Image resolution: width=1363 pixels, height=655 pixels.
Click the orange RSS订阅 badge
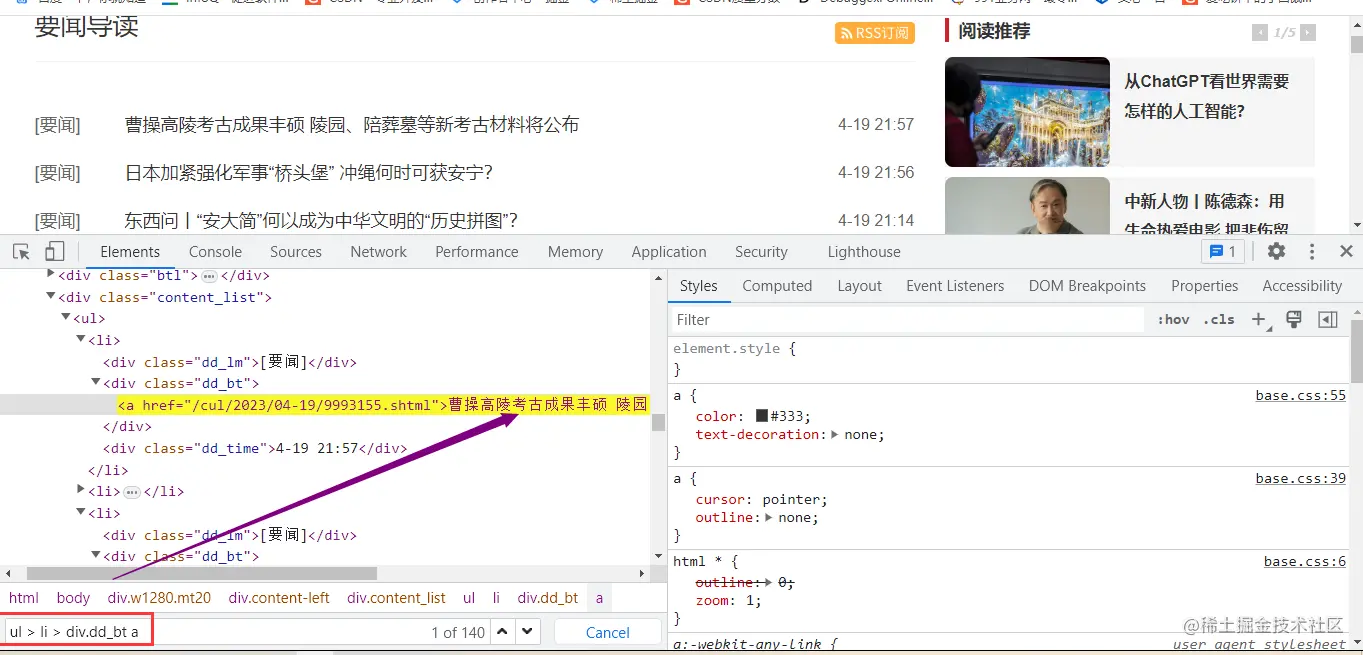pyautogui.click(x=875, y=33)
